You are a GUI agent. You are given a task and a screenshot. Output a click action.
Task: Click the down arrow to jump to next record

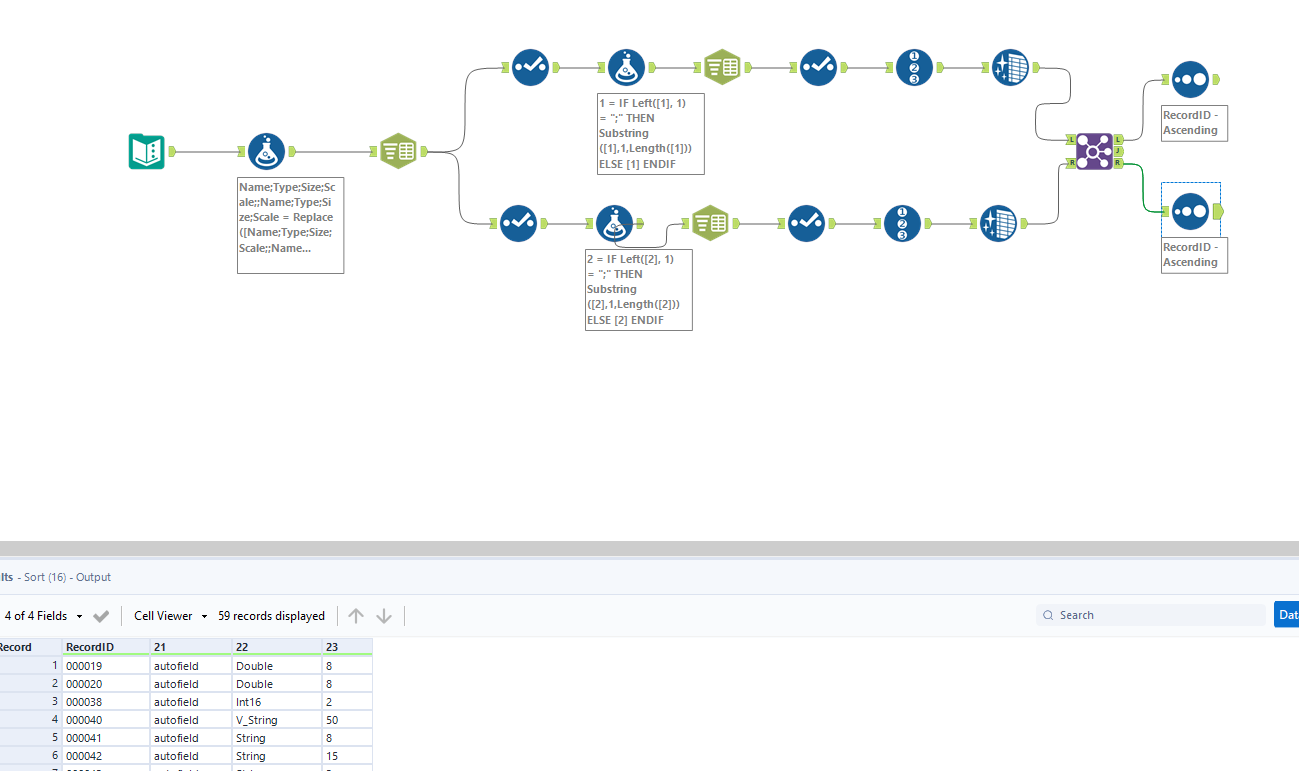pos(384,615)
